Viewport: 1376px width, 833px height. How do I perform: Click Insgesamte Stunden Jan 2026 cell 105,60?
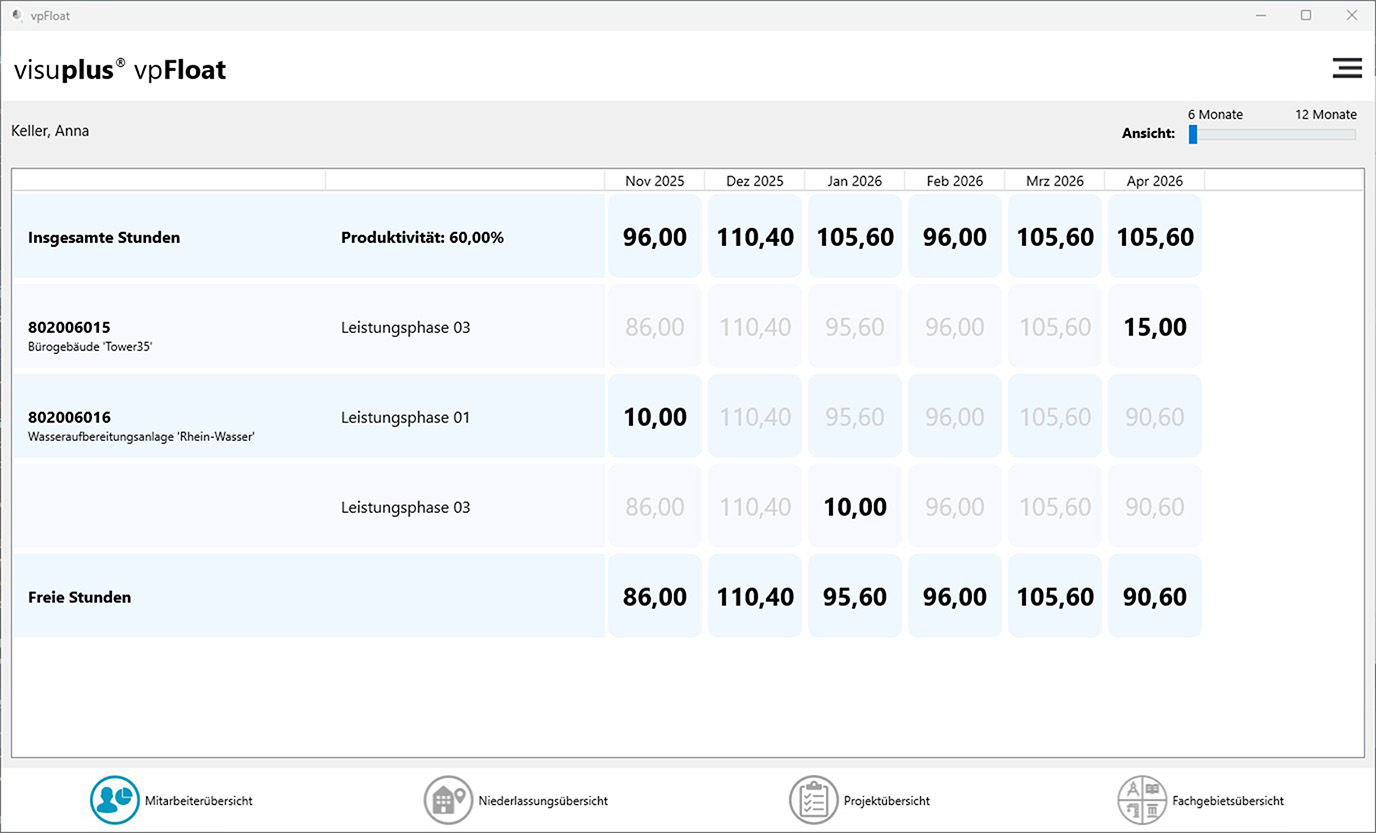click(855, 237)
